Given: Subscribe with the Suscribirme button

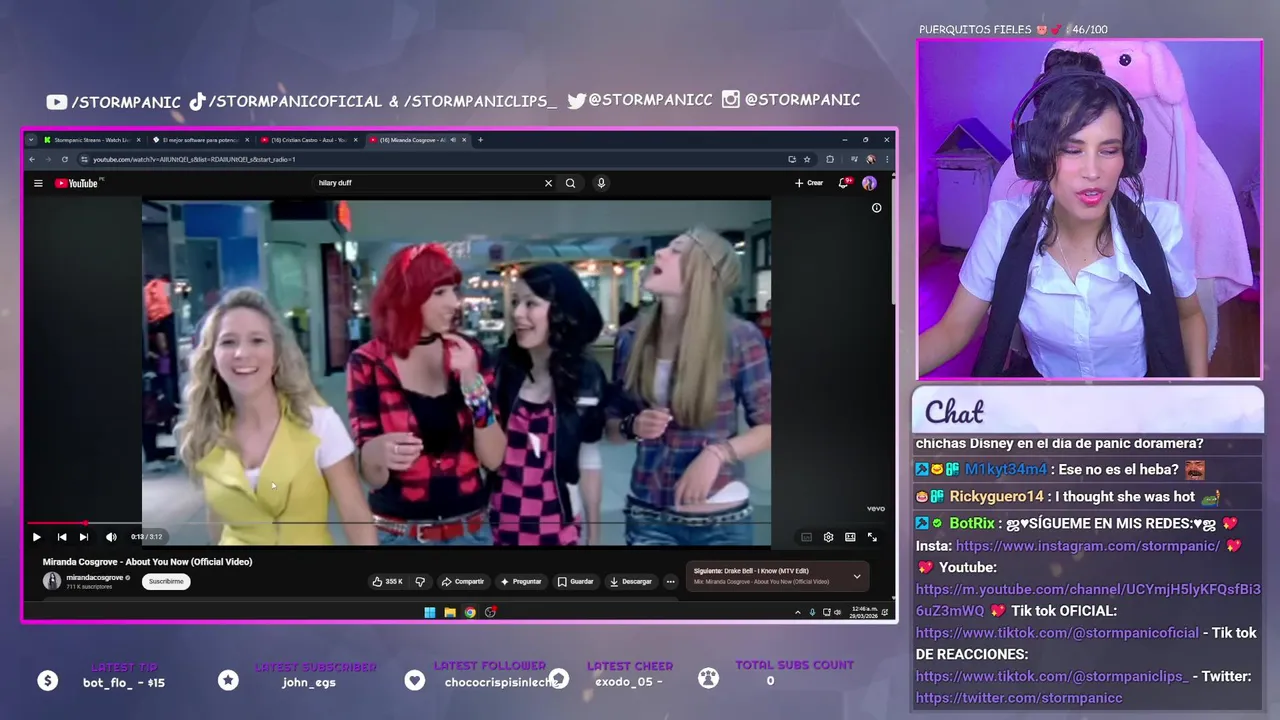Looking at the screenshot, I should coord(166,581).
